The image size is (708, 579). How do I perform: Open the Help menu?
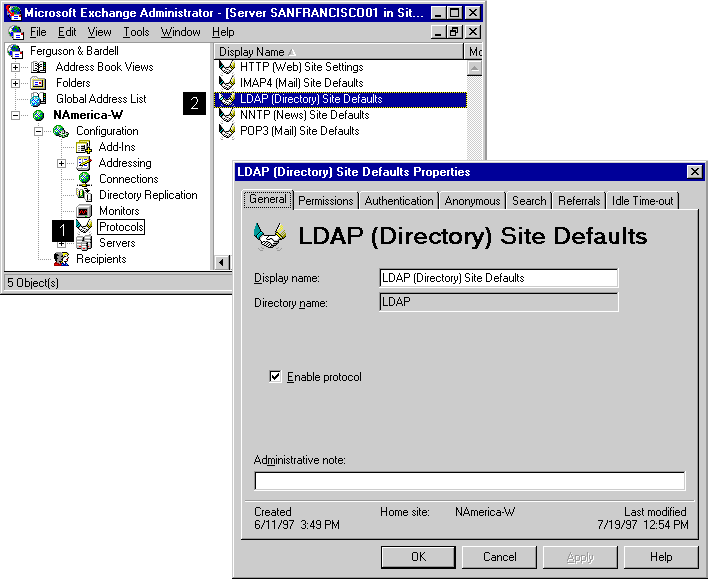click(x=223, y=33)
